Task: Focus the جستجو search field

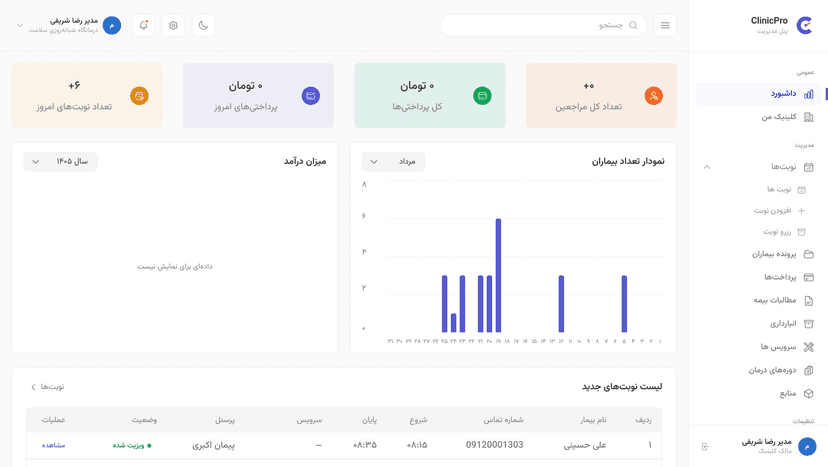Action: pyautogui.click(x=543, y=25)
